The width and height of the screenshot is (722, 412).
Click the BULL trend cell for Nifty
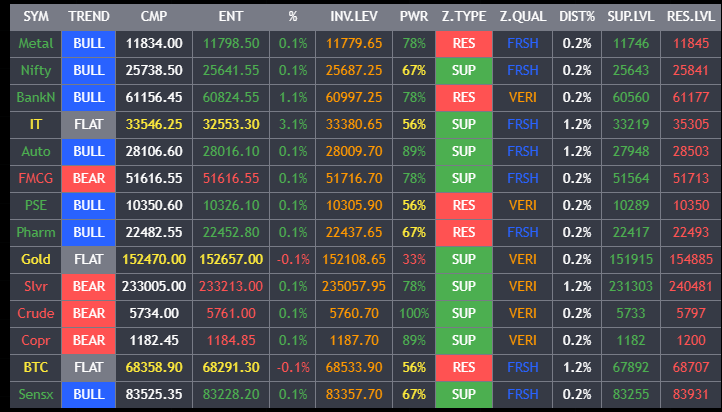coord(88,70)
